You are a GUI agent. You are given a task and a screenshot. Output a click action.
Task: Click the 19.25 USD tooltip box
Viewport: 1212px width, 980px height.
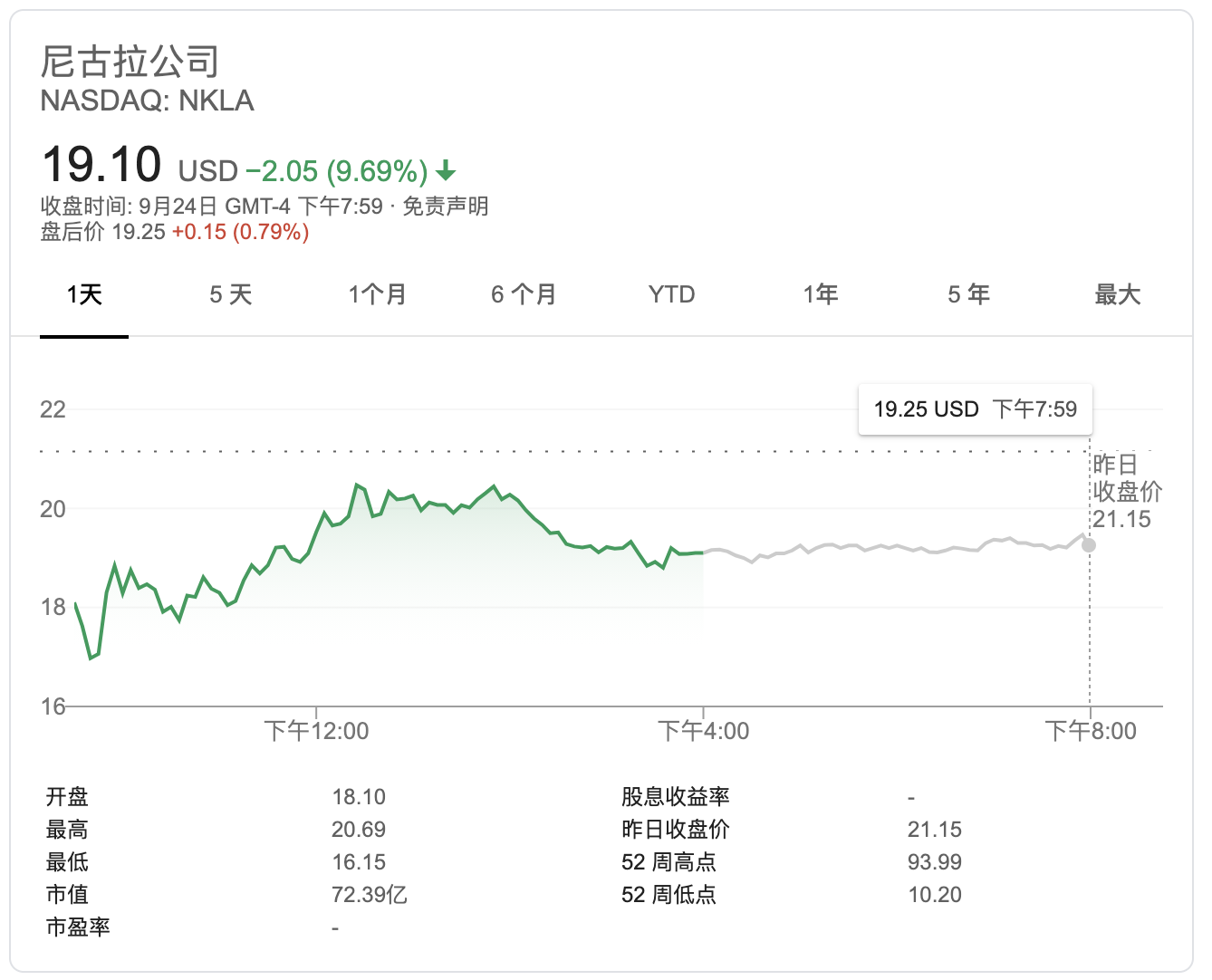[976, 409]
